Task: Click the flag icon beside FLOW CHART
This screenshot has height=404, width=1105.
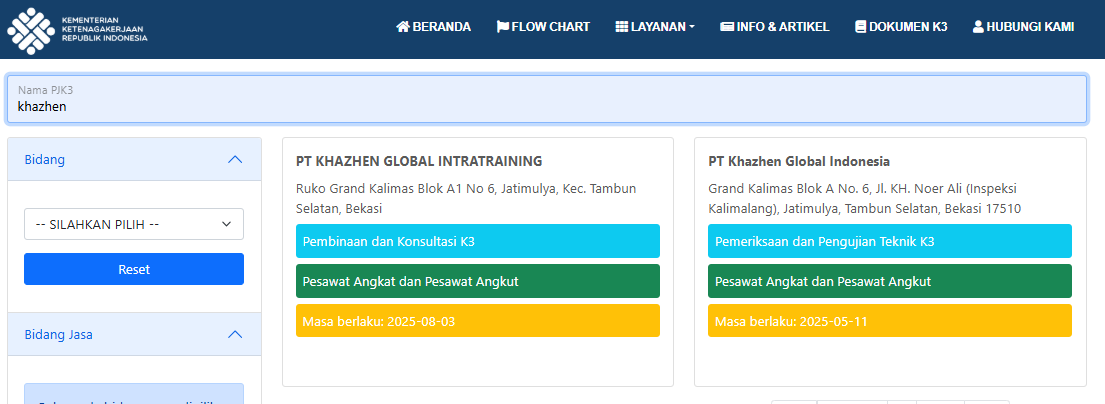Action: coord(502,27)
